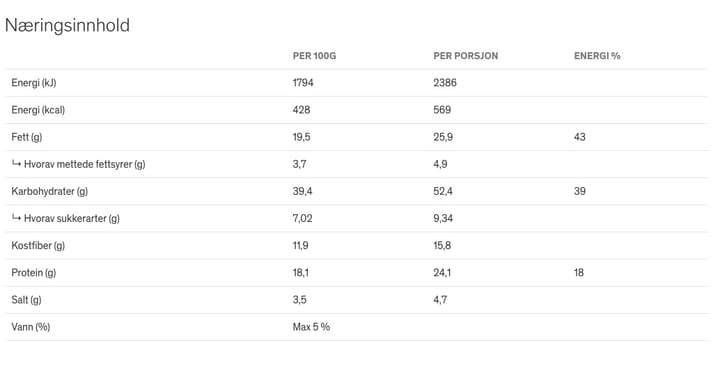Click the Karbohydrater (g) row label
This screenshot has width=720, height=368.
50,192
